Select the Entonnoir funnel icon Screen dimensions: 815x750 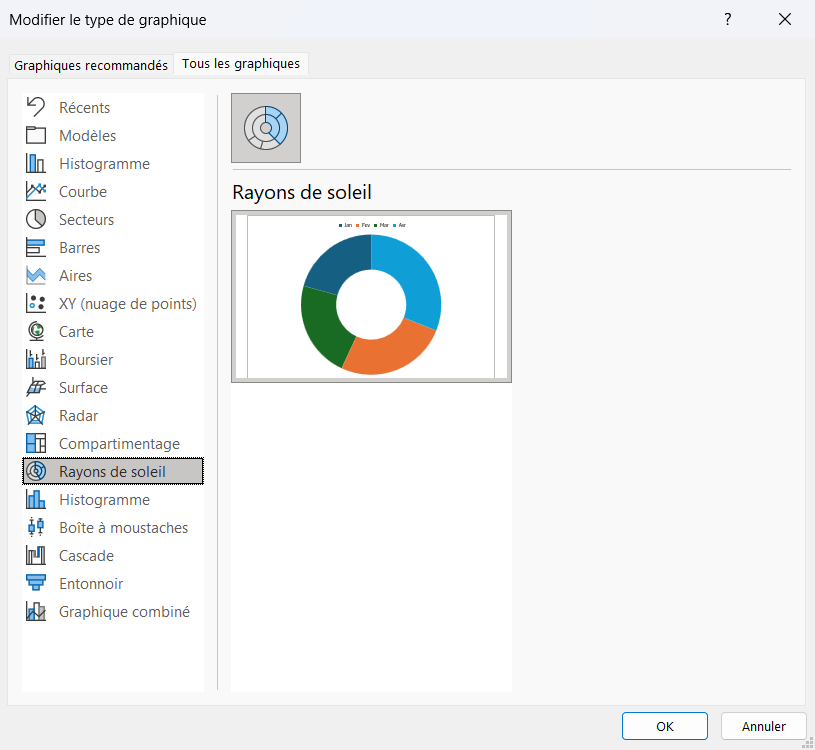[x=36, y=583]
